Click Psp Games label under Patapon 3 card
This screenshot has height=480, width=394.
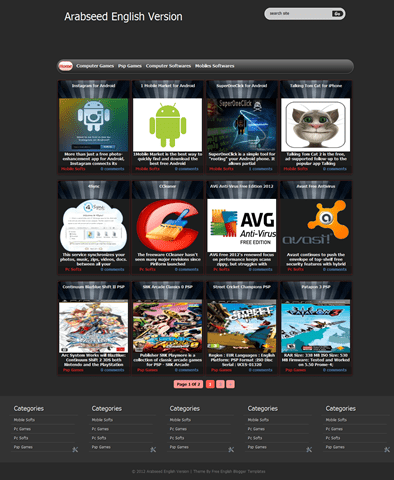click(x=295, y=370)
